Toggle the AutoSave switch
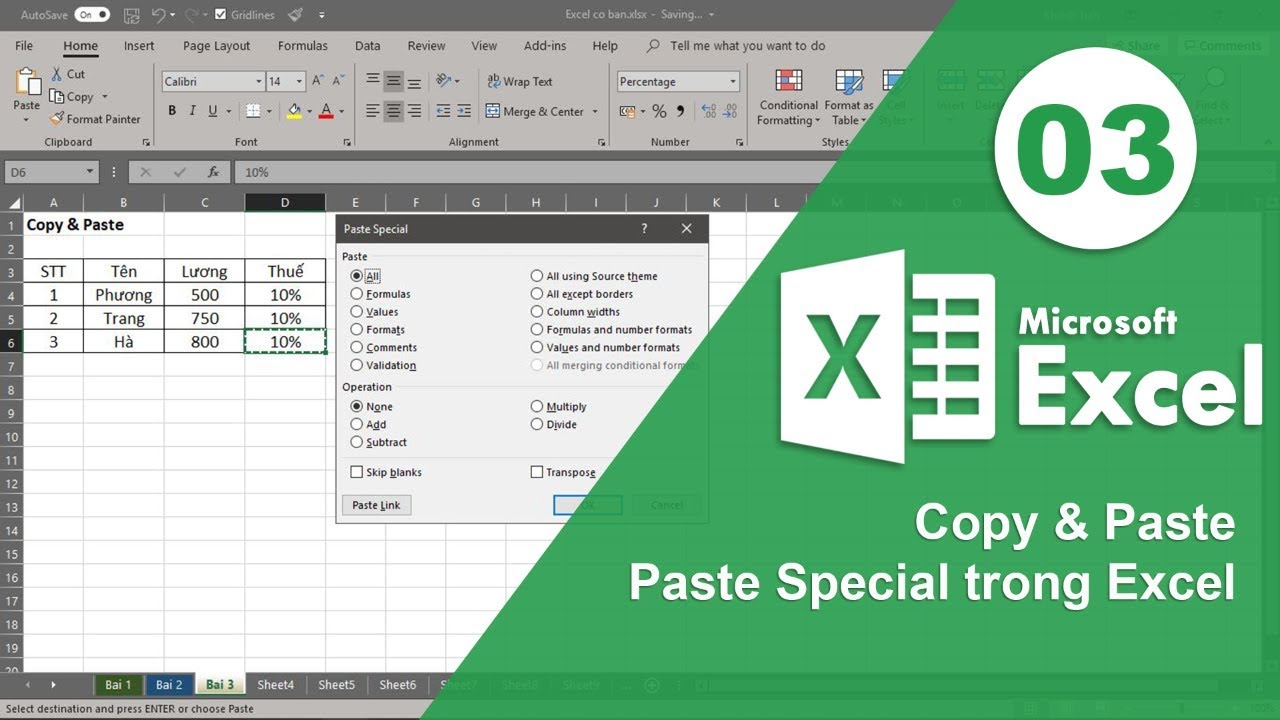Viewport: 1280px width, 720px height. 91,15
